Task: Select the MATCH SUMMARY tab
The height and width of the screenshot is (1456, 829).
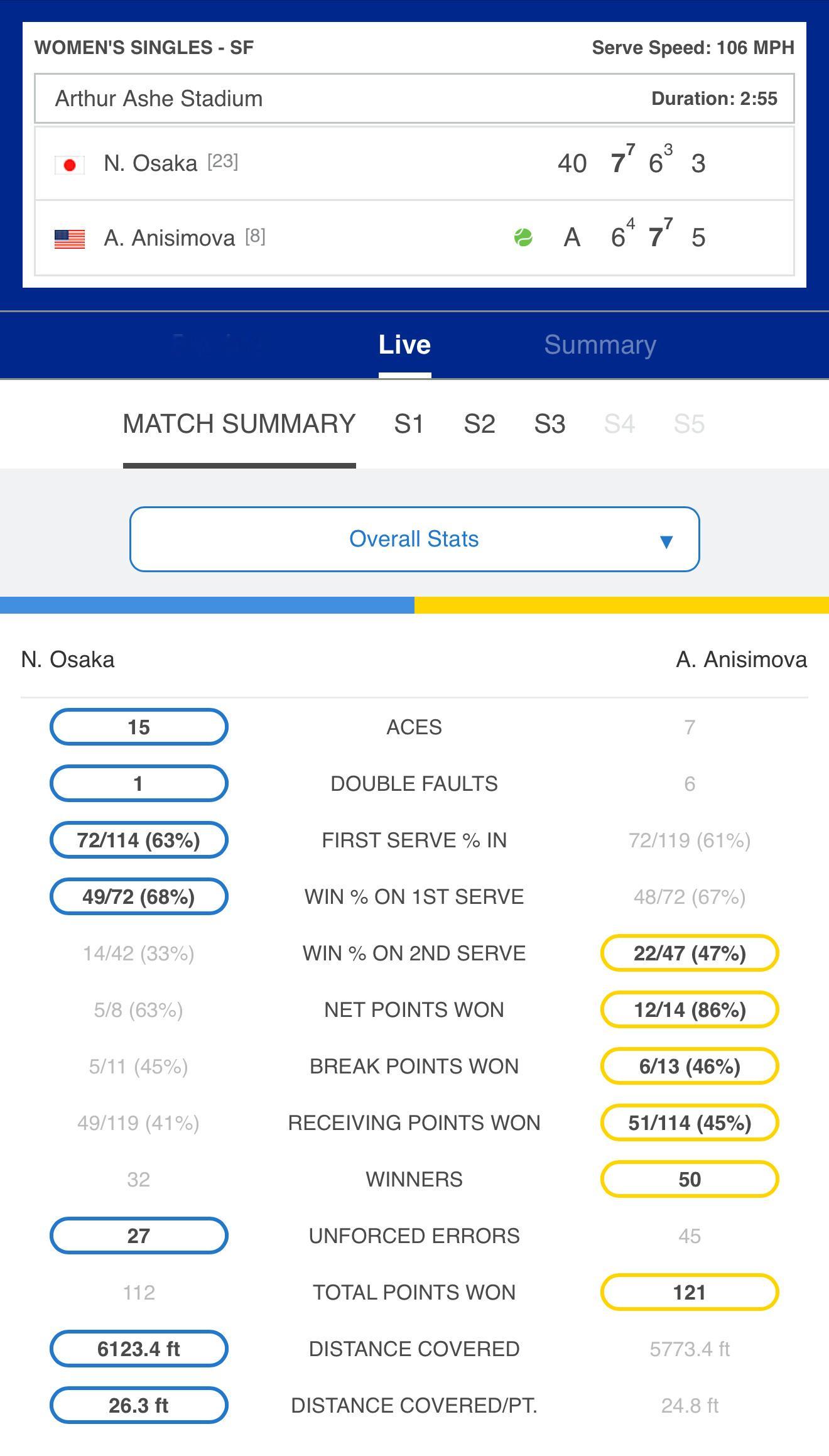Action: point(239,424)
